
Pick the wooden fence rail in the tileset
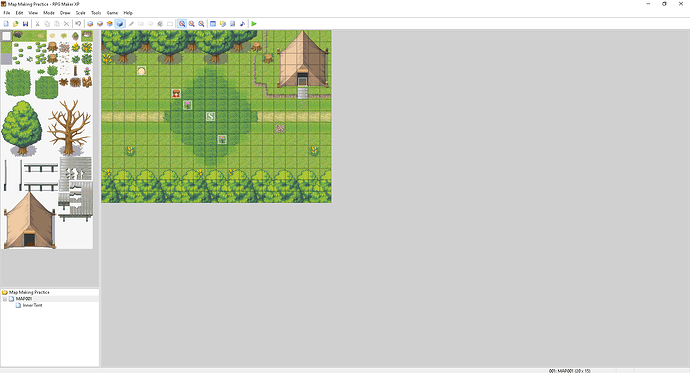point(40,168)
